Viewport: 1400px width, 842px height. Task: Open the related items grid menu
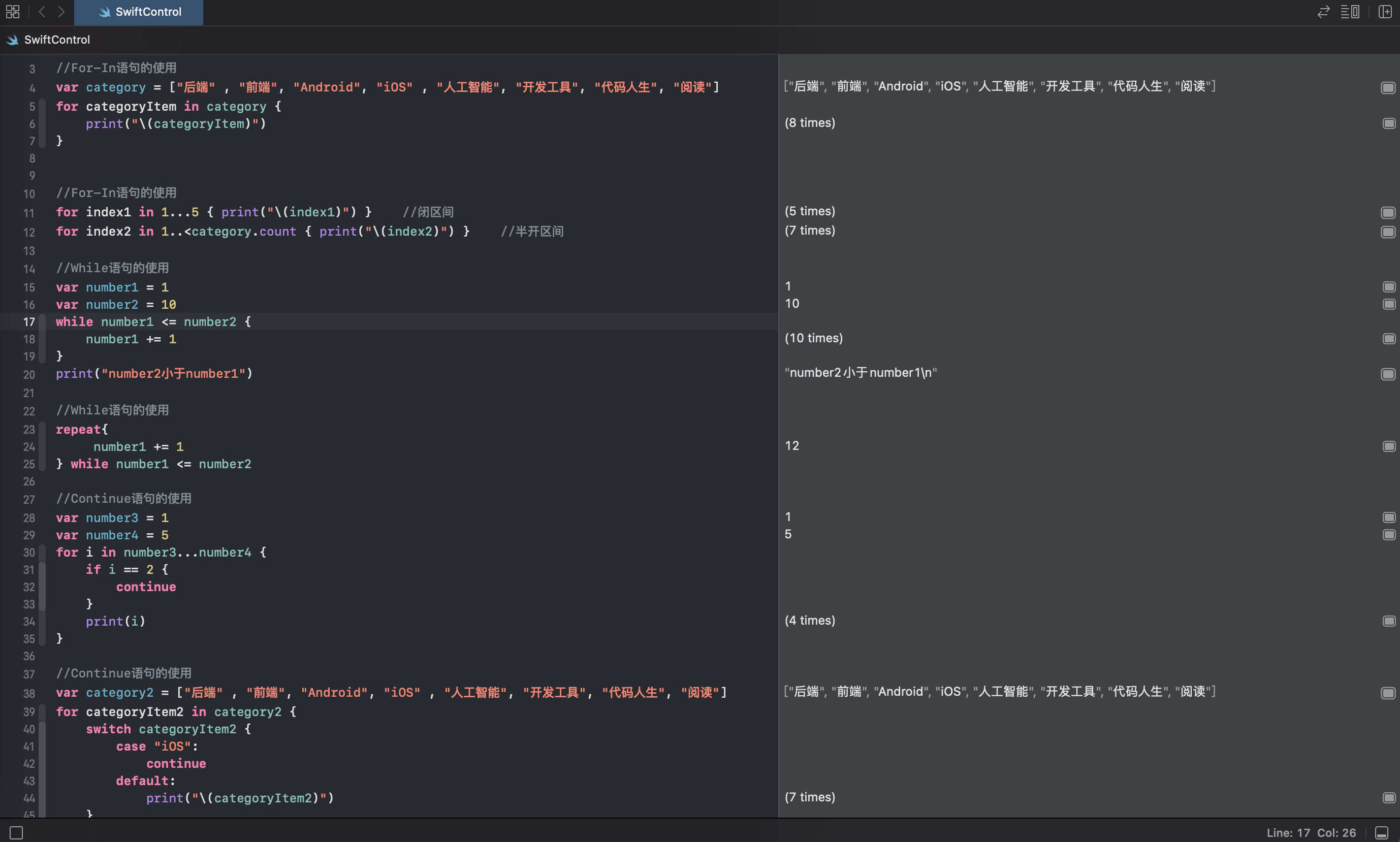(x=13, y=11)
